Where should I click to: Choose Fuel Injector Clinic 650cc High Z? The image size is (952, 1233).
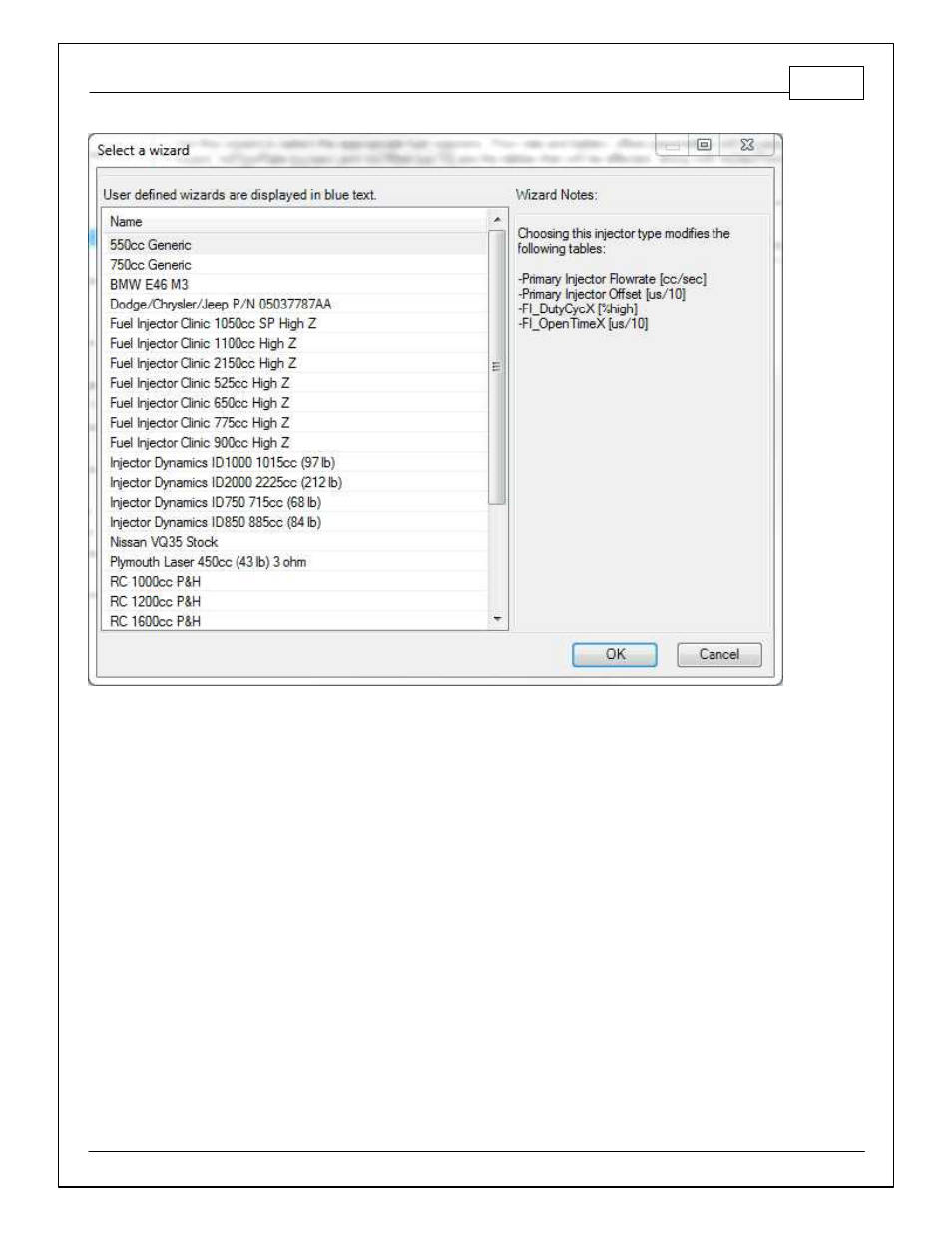[x=294, y=403]
